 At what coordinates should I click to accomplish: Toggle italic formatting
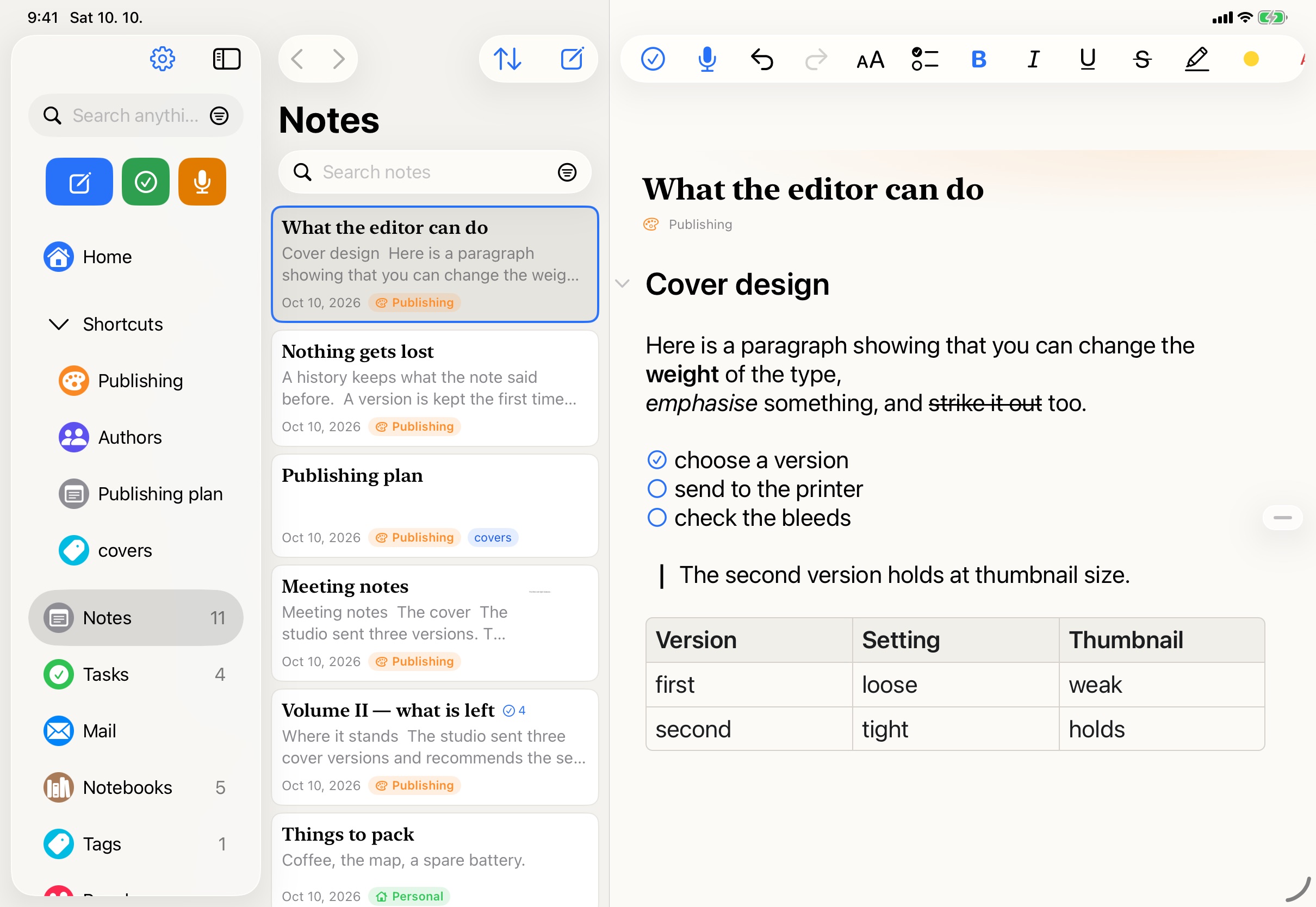(1034, 59)
